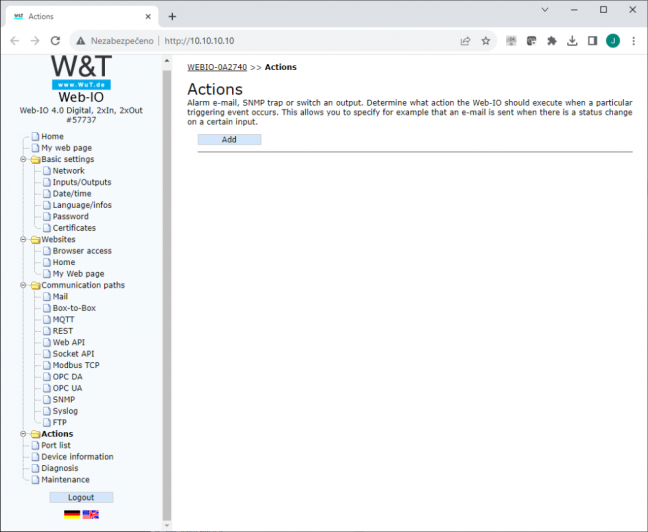Open FTP settings
Viewport: 648px width, 532px height.
point(60,422)
